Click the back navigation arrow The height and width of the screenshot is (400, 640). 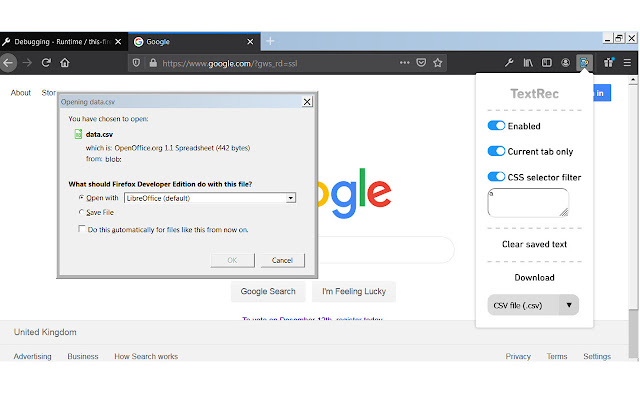(8, 62)
